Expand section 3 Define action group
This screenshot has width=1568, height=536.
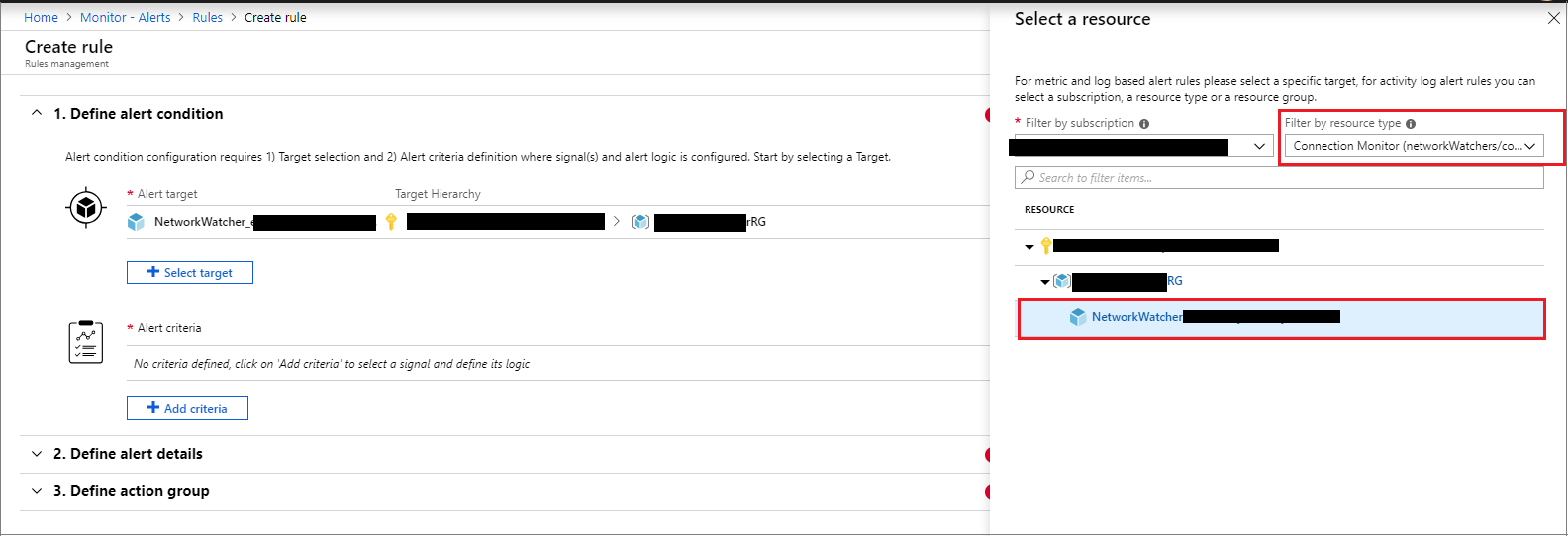click(x=37, y=491)
